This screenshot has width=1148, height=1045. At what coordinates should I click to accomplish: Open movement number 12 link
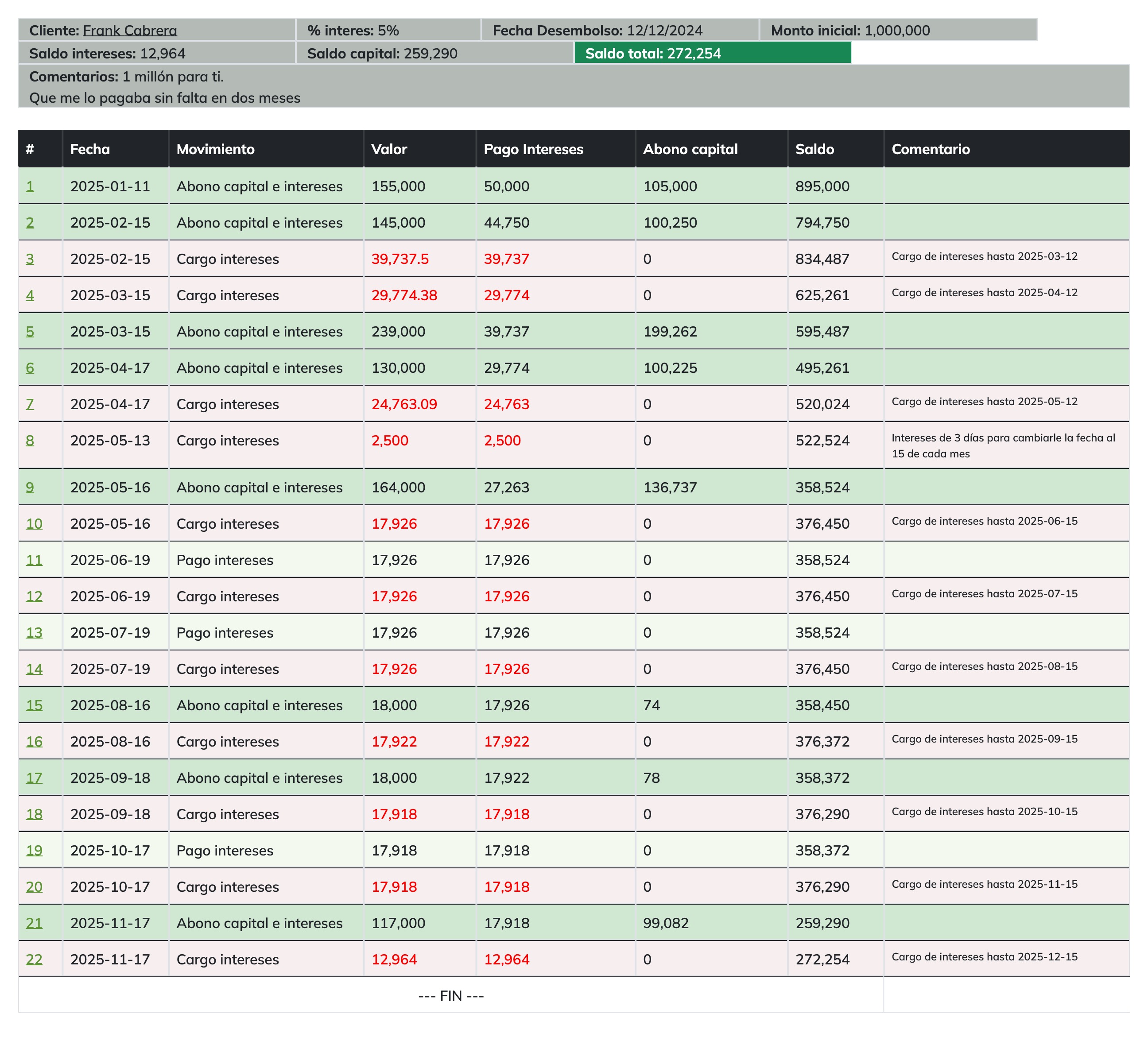(34, 596)
